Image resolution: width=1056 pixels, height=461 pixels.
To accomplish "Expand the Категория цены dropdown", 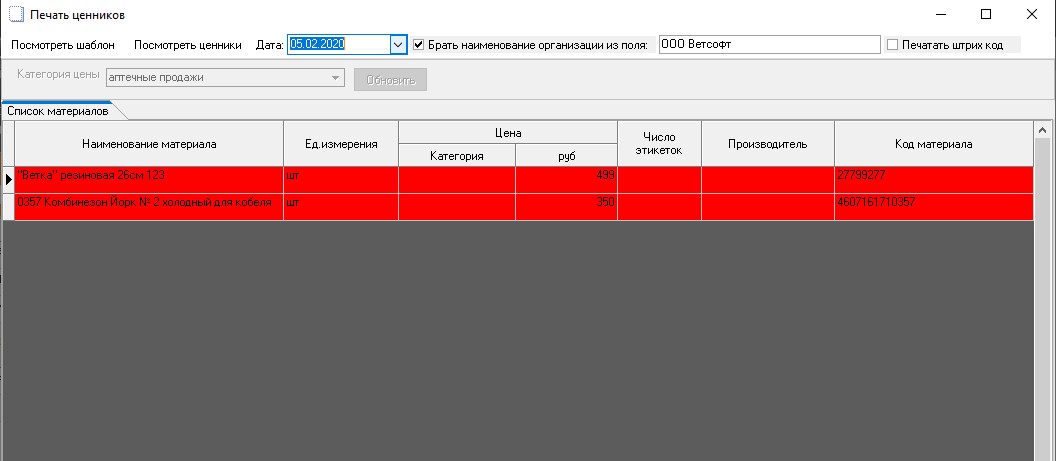I will pyautogui.click(x=335, y=78).
